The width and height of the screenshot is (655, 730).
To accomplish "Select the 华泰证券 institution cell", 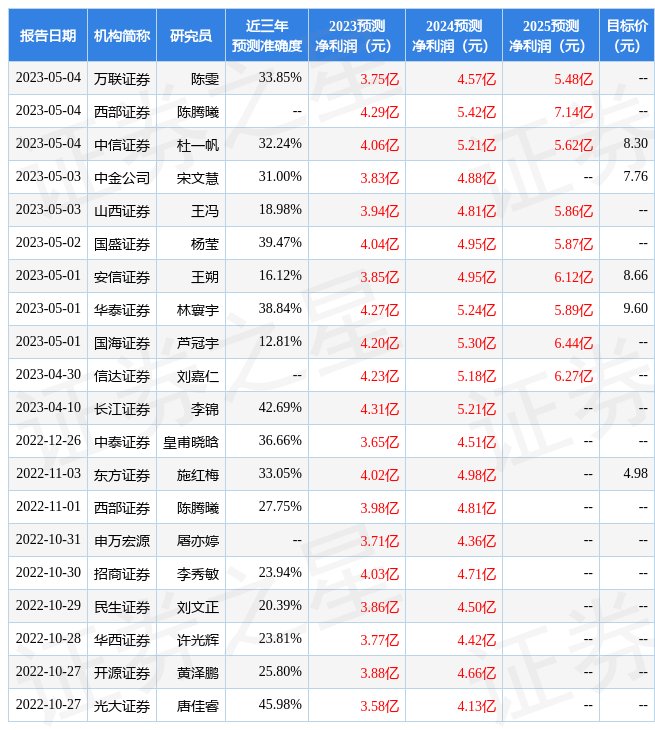I will pos(122,310).
